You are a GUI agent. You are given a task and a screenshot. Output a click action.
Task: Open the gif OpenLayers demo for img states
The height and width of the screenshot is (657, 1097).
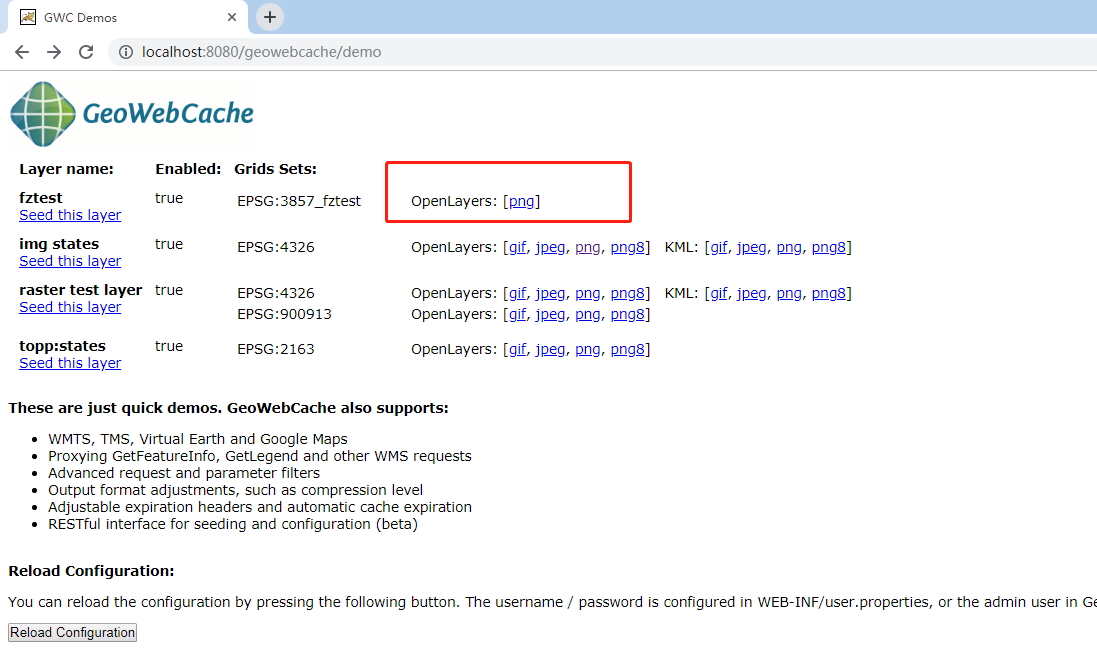click(517, 247)
